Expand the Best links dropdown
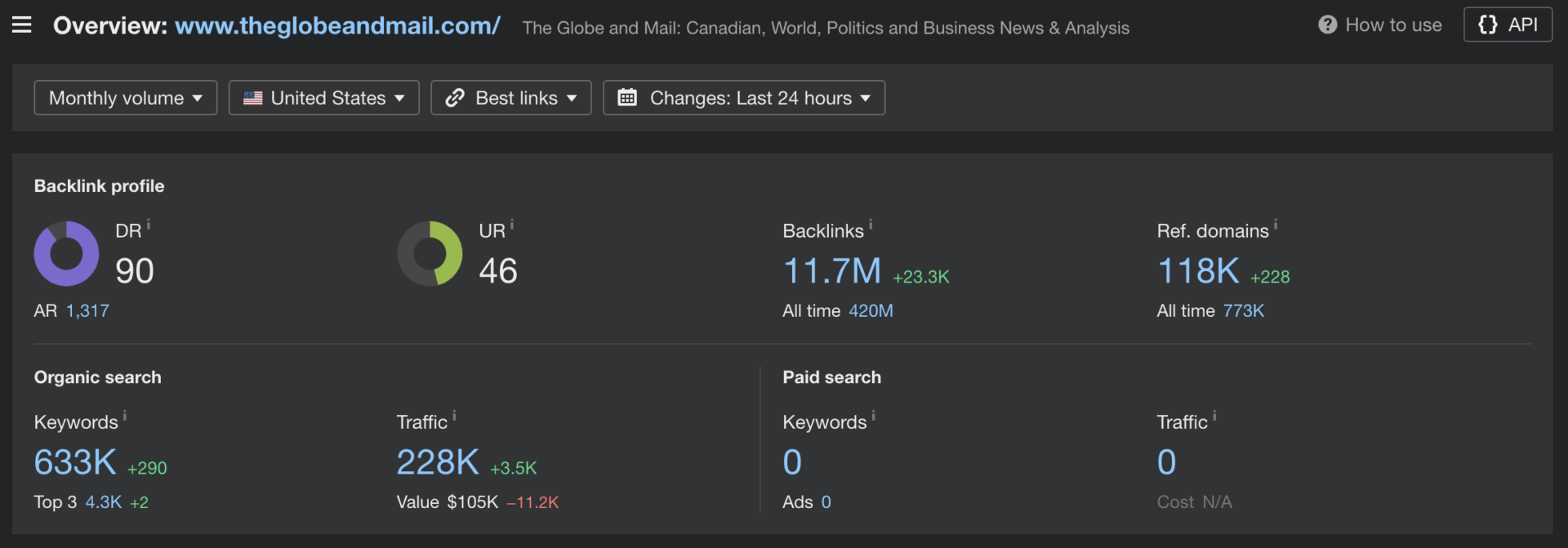 (511, 98)
